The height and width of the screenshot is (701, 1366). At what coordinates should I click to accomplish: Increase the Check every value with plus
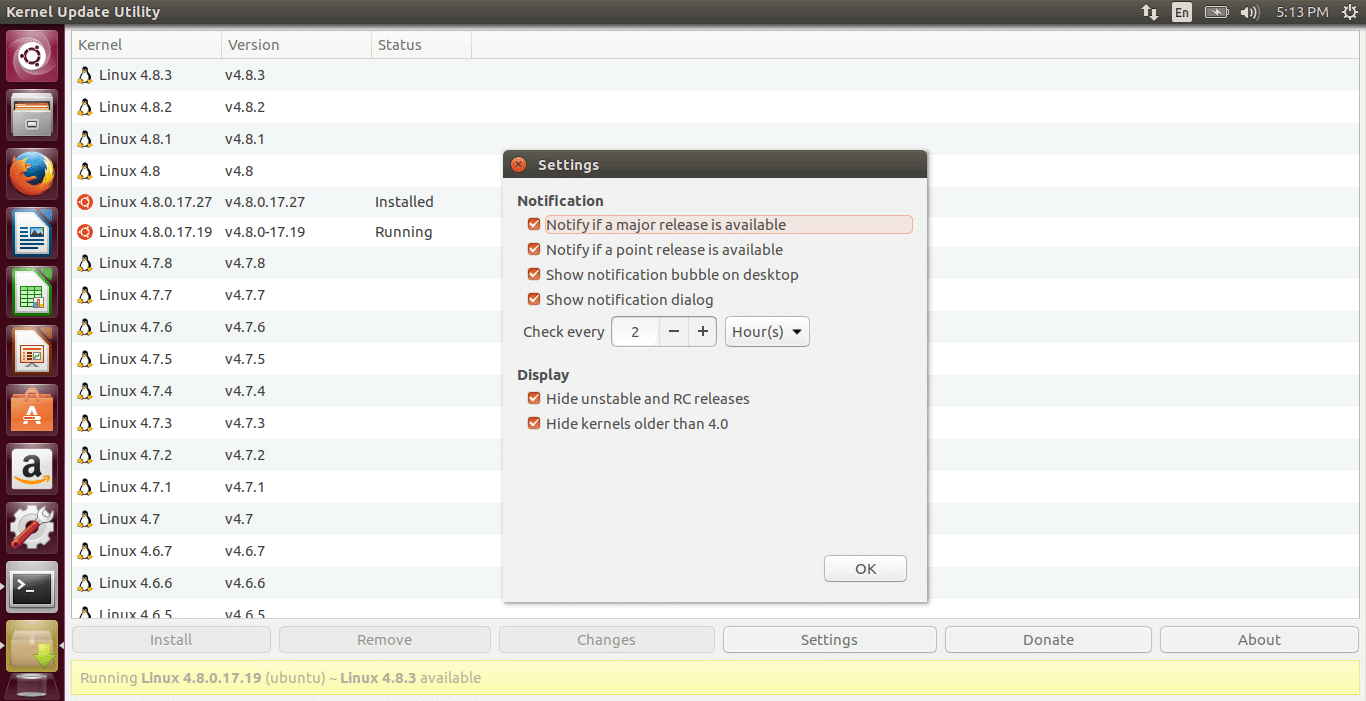click(703, 332)
